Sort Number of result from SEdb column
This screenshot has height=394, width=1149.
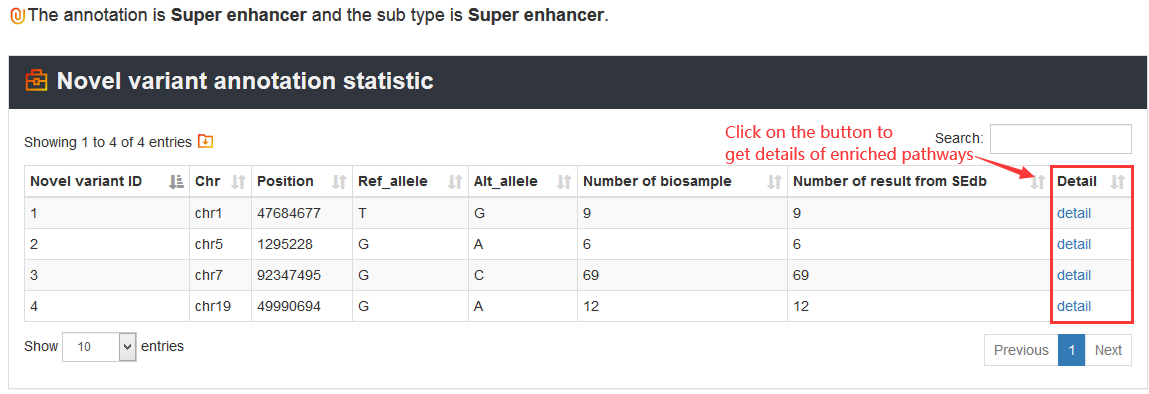coord(1037,182)
